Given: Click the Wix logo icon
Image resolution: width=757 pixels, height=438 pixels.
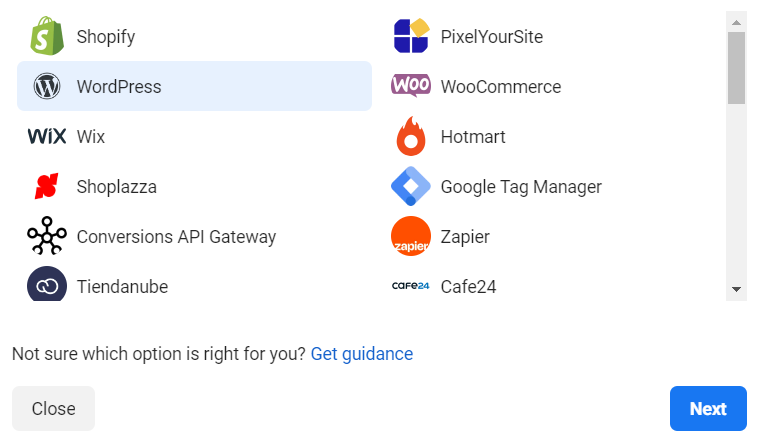Looking at the screenshot, I should 47,137.
